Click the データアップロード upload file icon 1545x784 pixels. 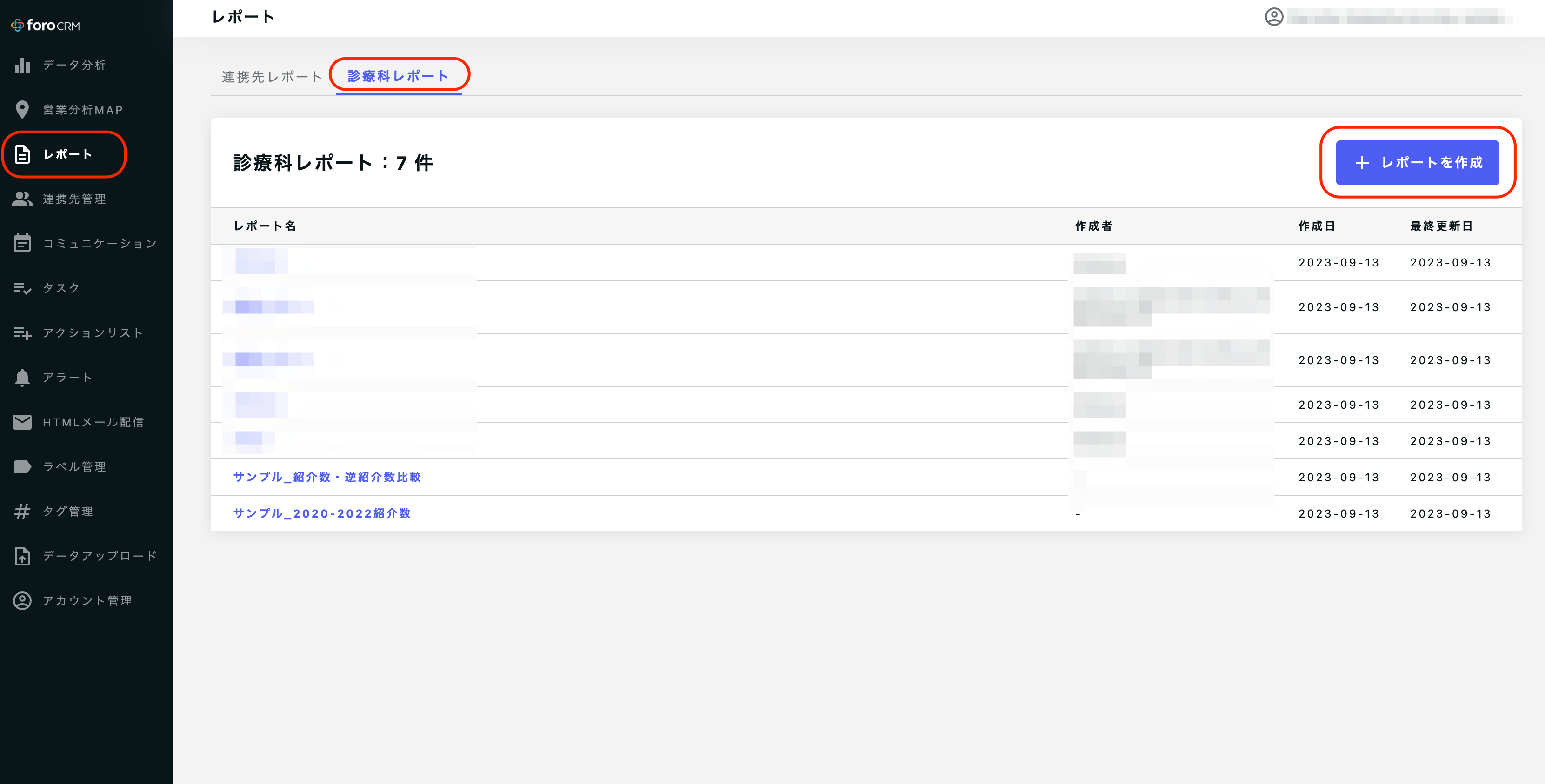click(22, 556)
